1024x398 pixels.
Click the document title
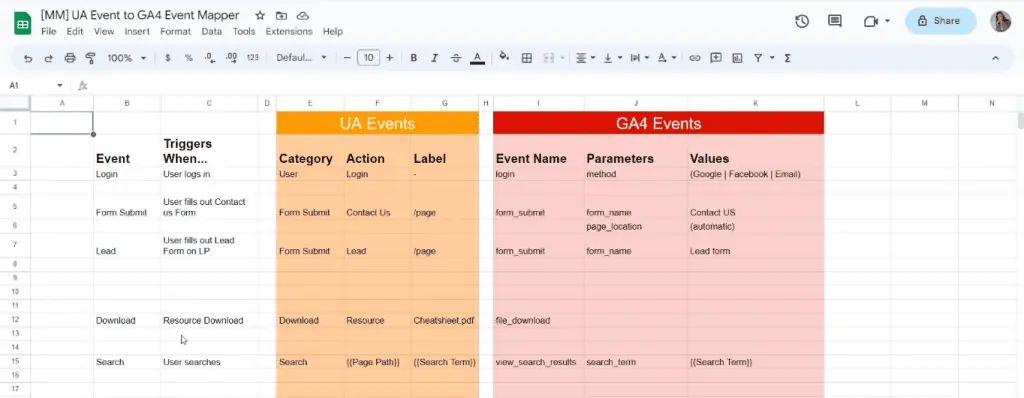point(140,15)
